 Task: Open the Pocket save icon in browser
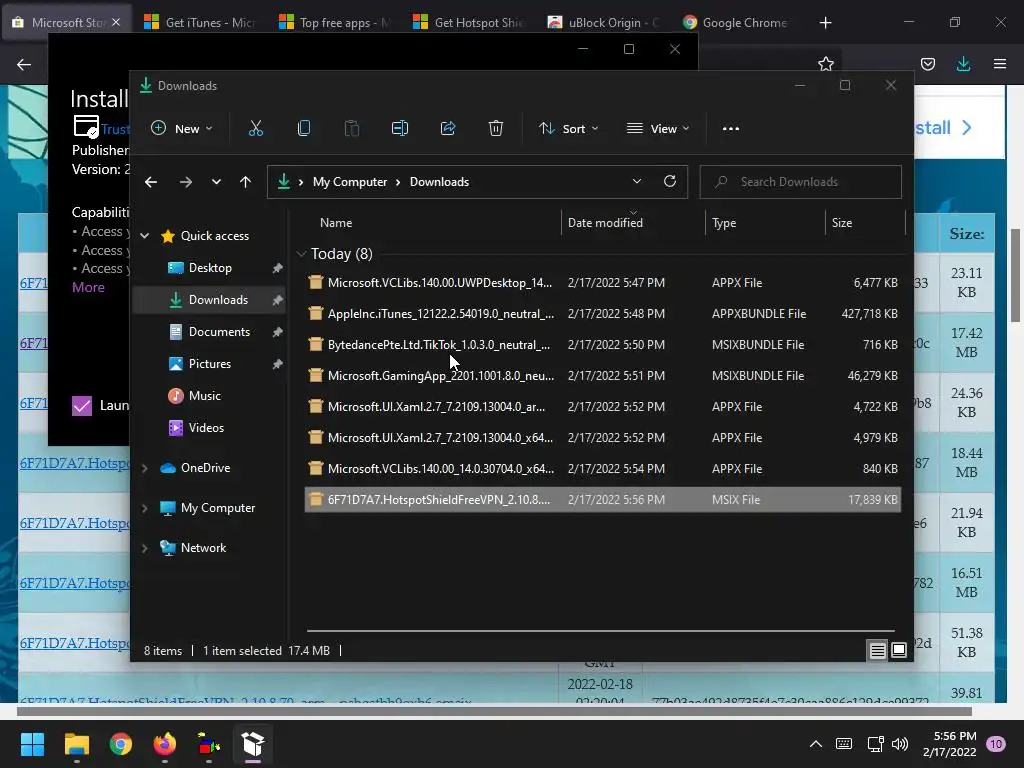pyautogui.click(x=928, y=64)
